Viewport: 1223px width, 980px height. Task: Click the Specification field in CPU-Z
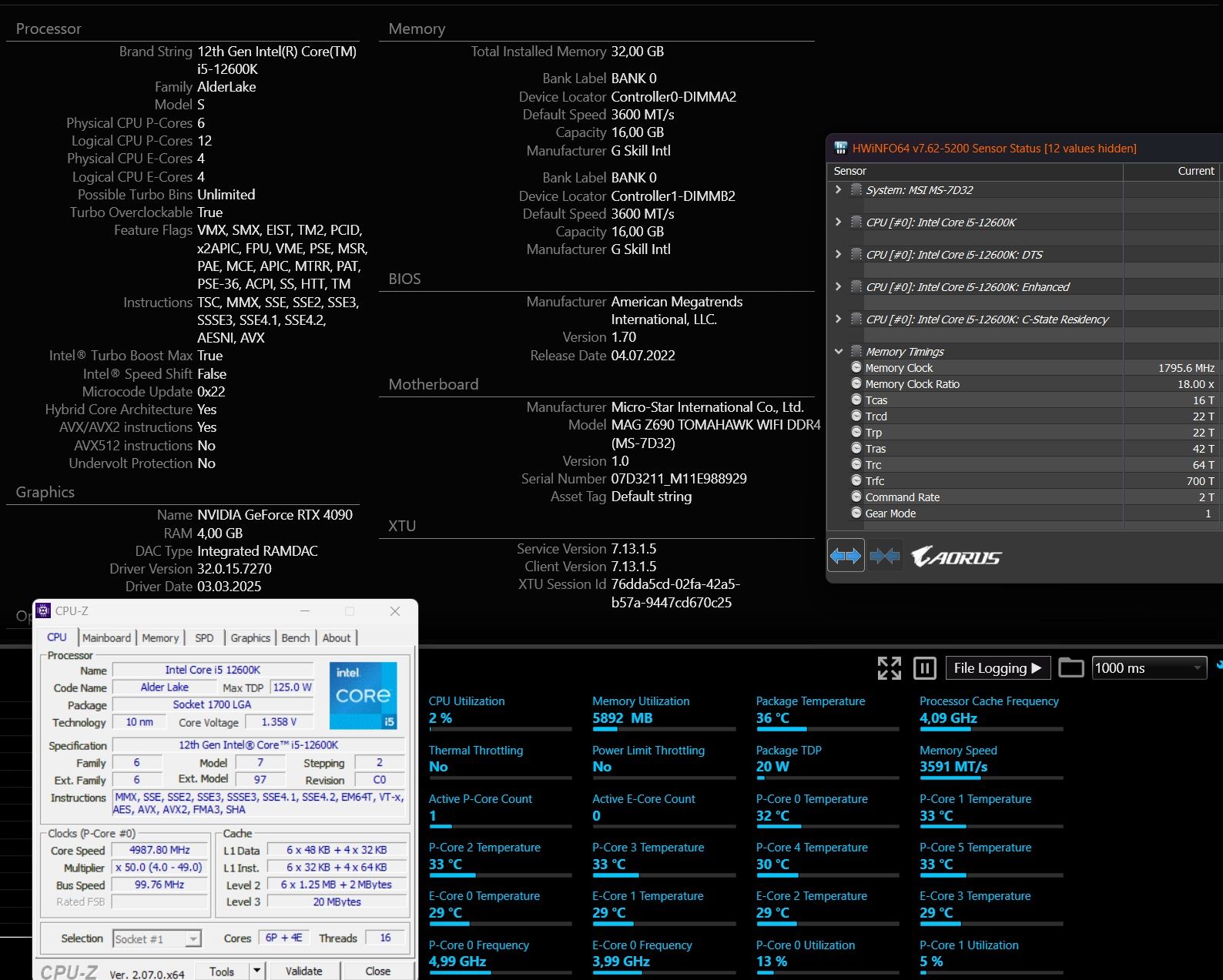(x=259, y=744)
